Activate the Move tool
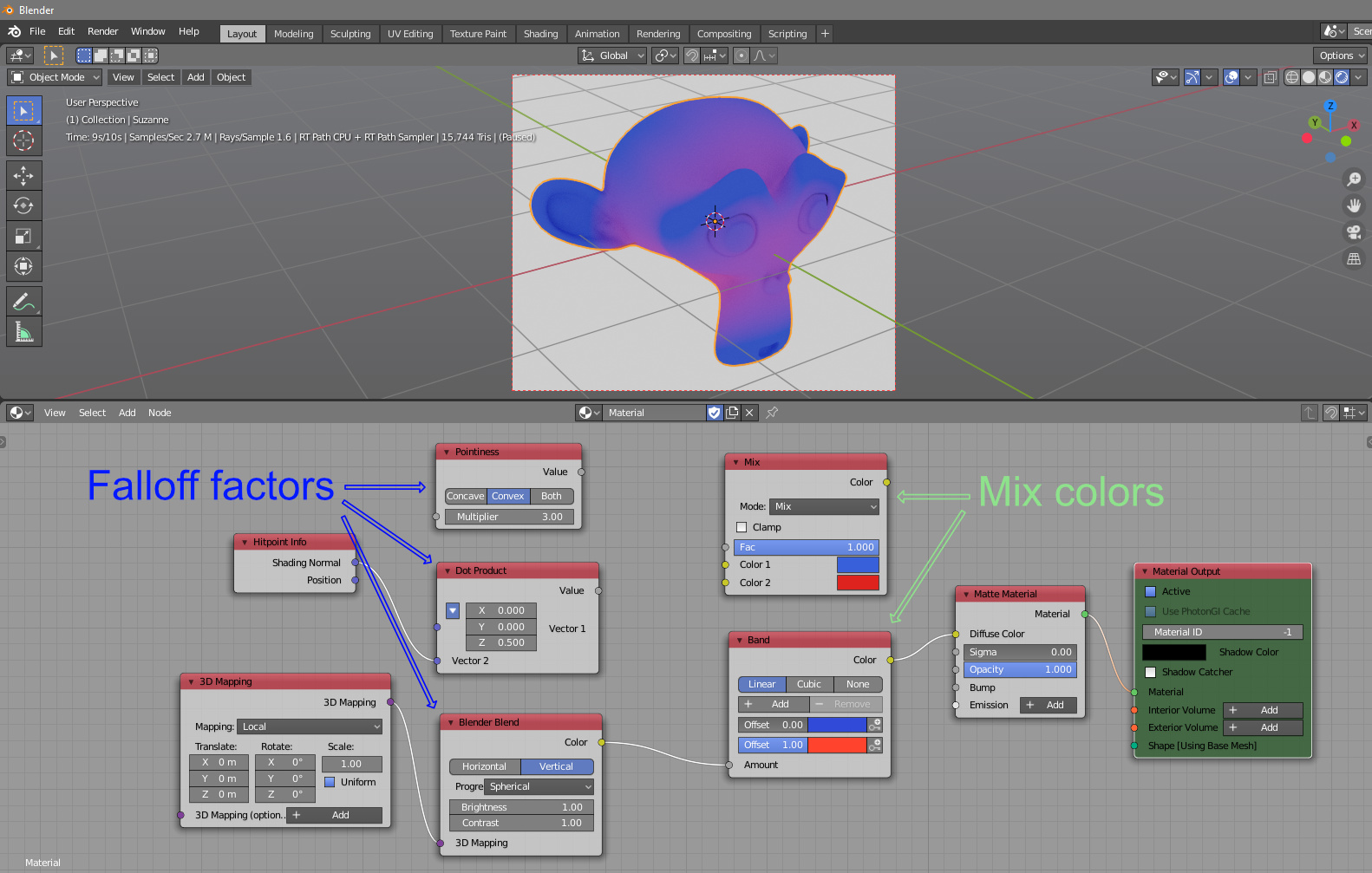 point(23,175)
